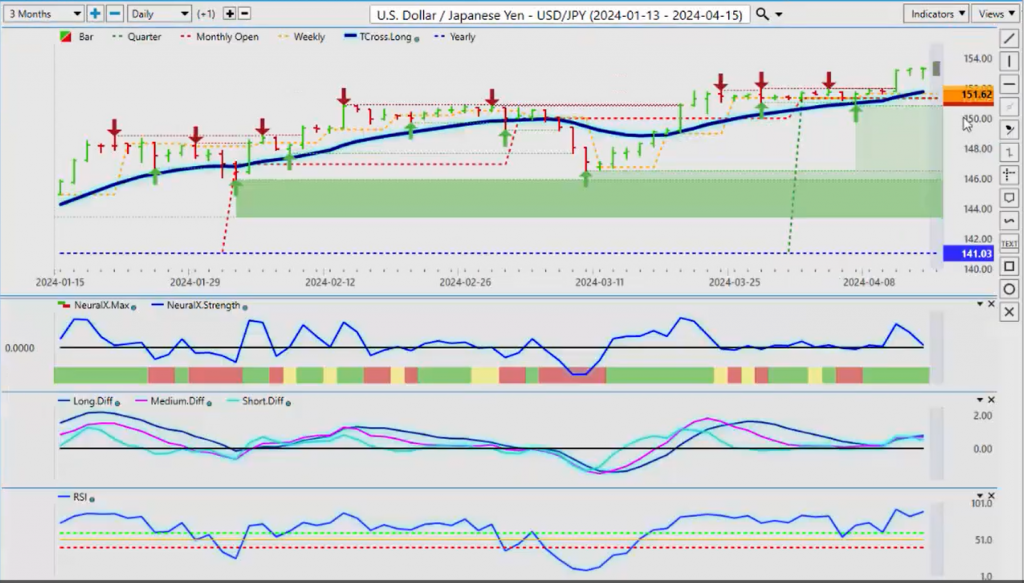Select the TEXT annotation tool
Viewport: 1024px width, 583px height.
click(1009, 244)
